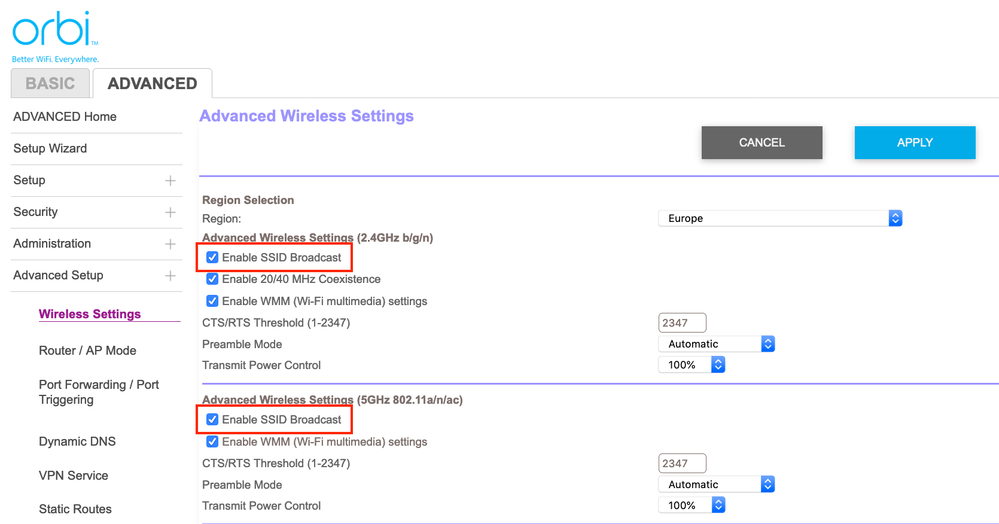The width and height of the screenshot is (999, 524).
Task: Expand the Administration plus icon
Action: click(x=170, y=244)
